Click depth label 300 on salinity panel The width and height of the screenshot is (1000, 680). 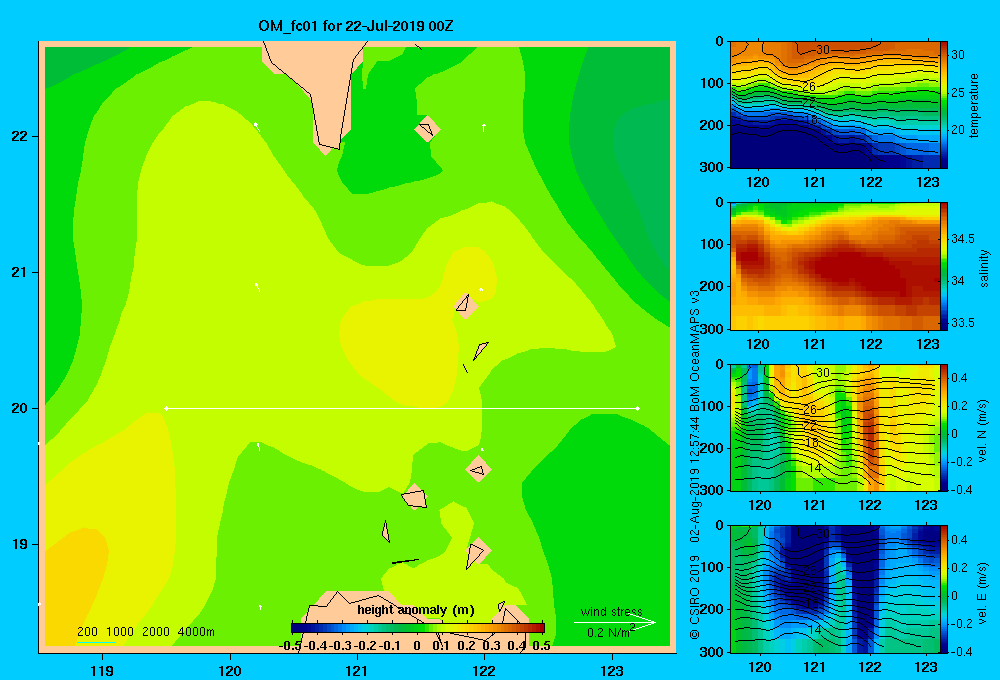[x=712, y=329]
